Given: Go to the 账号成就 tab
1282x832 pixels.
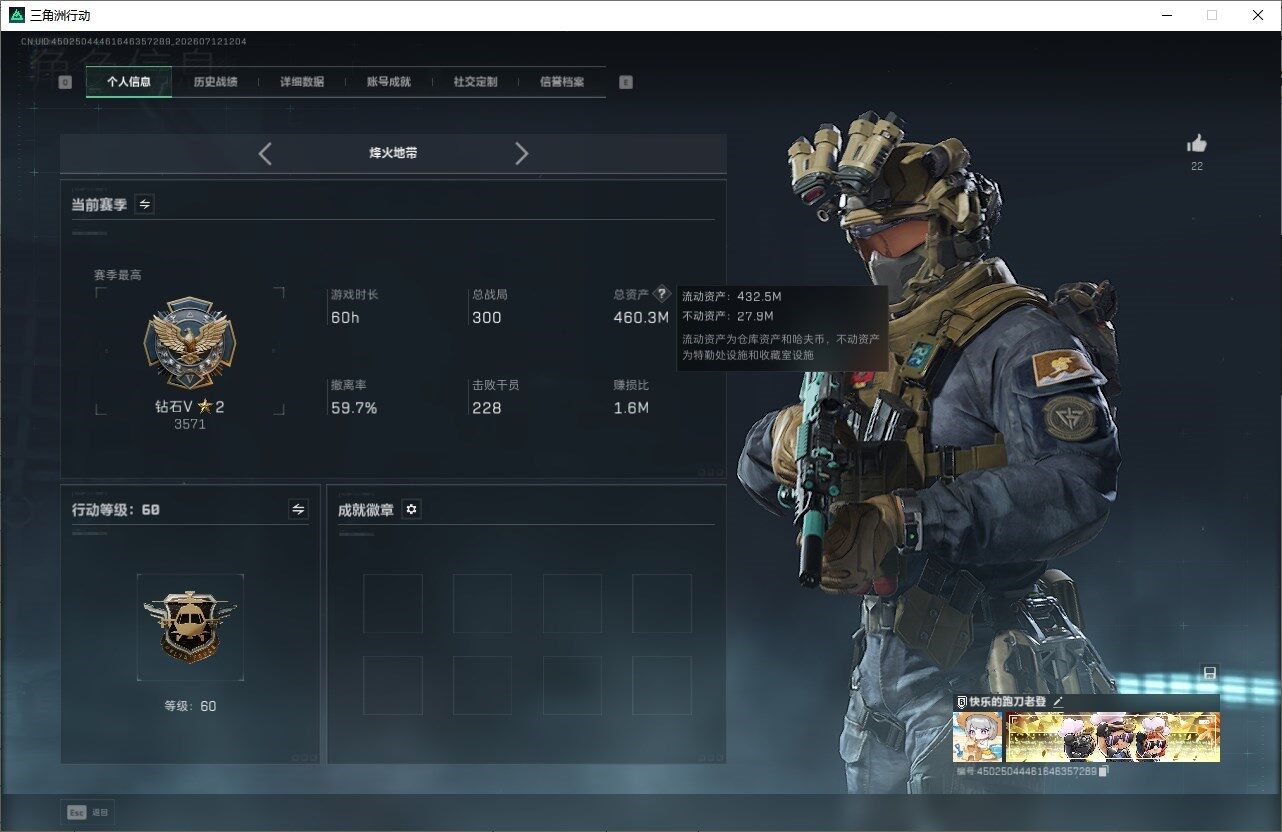Looking at the screenshot, I should (389, 82).
